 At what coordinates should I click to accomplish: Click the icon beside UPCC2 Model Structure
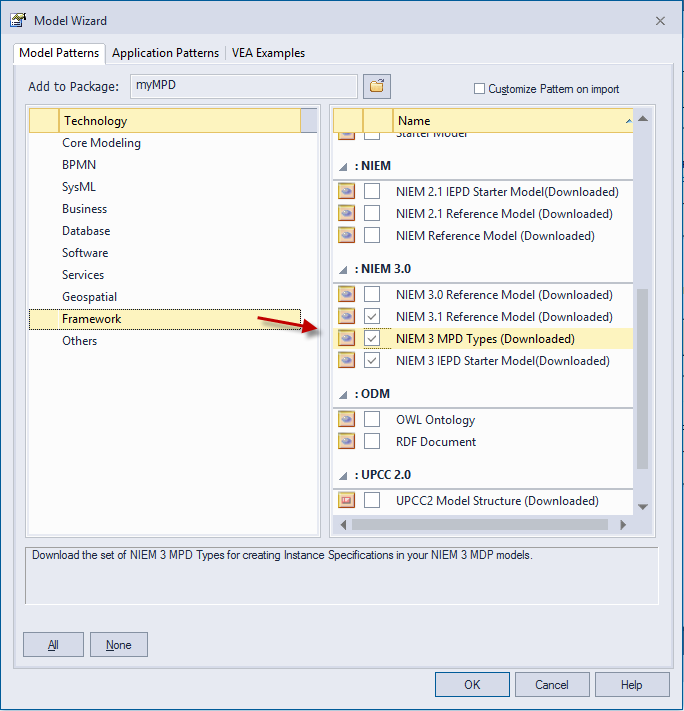pyautogui.click(x=346, y=501)
